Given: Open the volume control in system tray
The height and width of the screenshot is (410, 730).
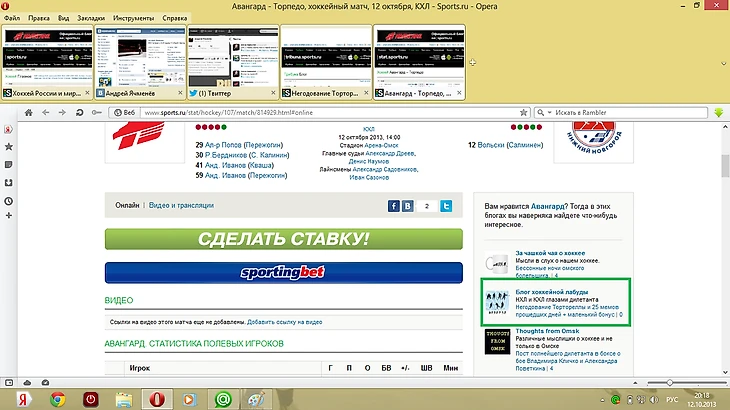Looking at the screenshot, I should 654,400.
